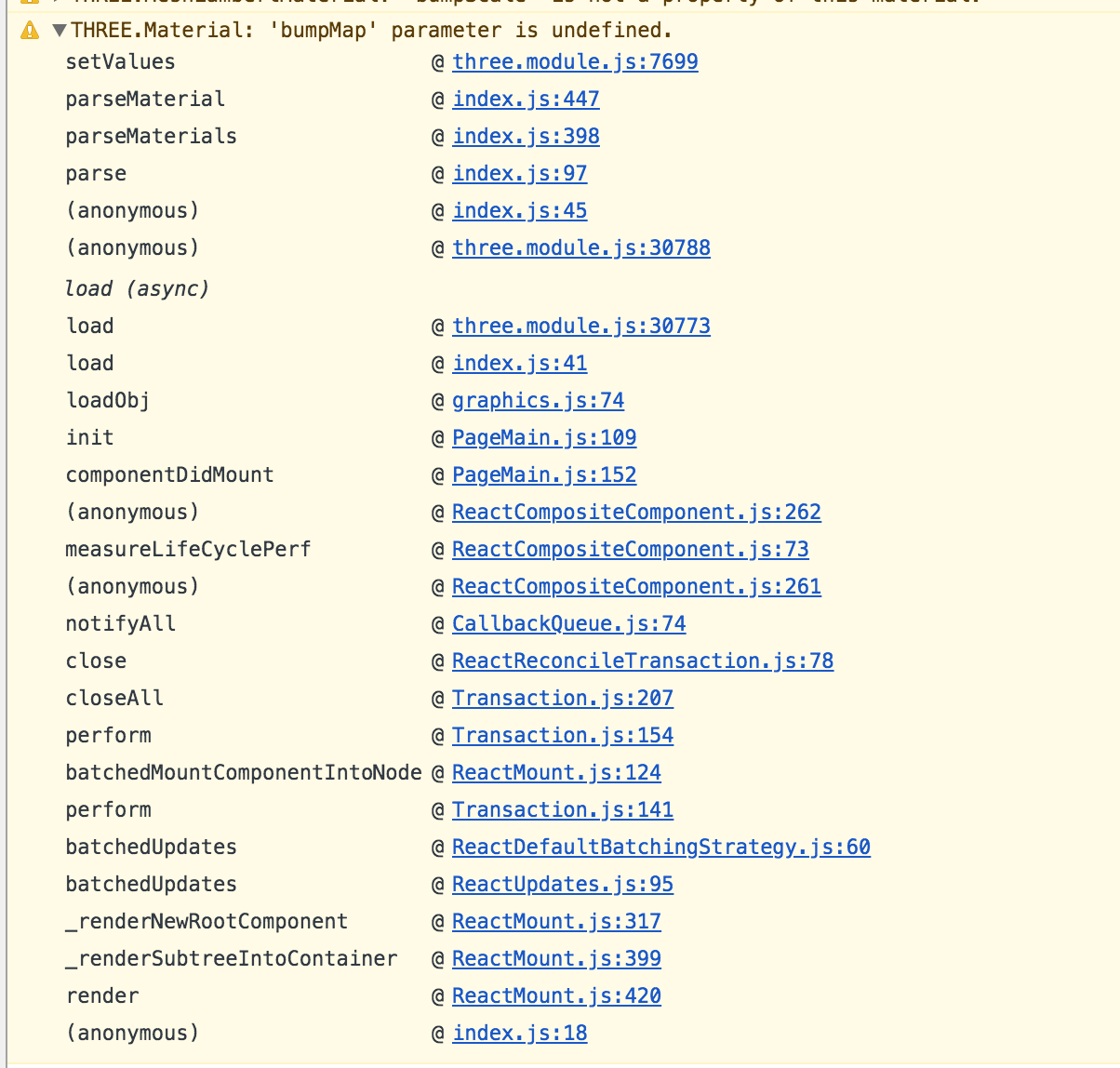
Task: Open three.module.js:7699 source link
Action: click(x=575, y=61)
